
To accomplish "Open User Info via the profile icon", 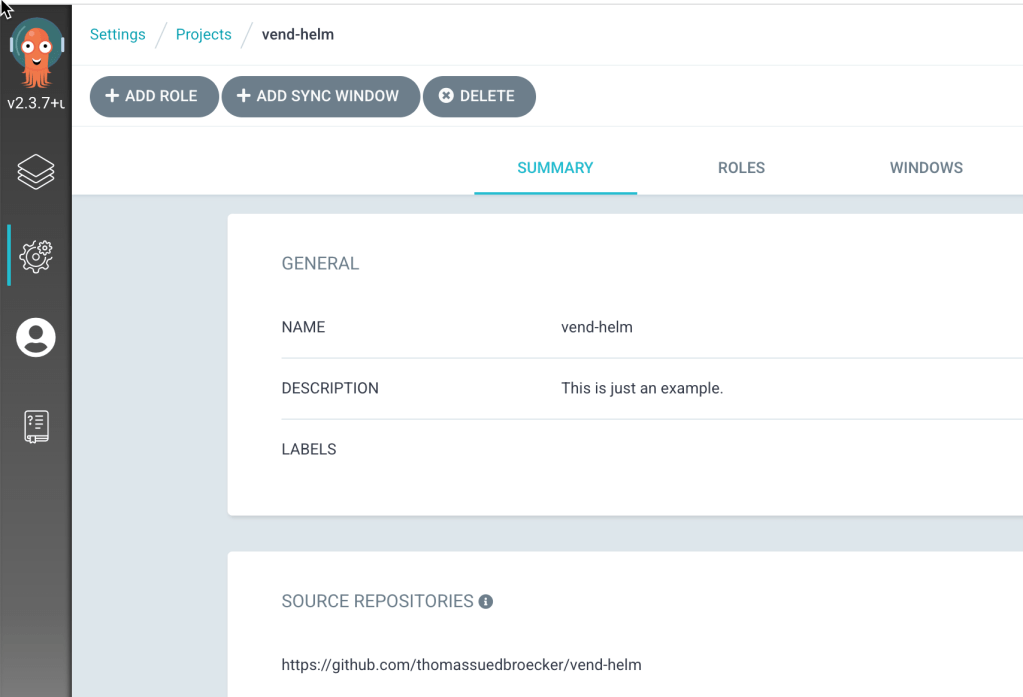I will (36, 338).
